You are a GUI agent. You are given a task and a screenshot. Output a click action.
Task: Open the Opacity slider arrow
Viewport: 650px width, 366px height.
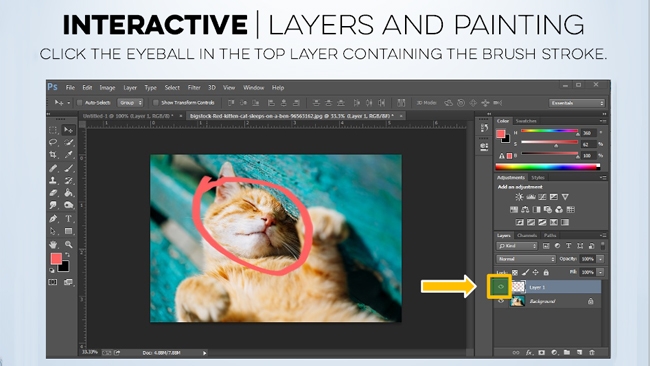[600, 259]
